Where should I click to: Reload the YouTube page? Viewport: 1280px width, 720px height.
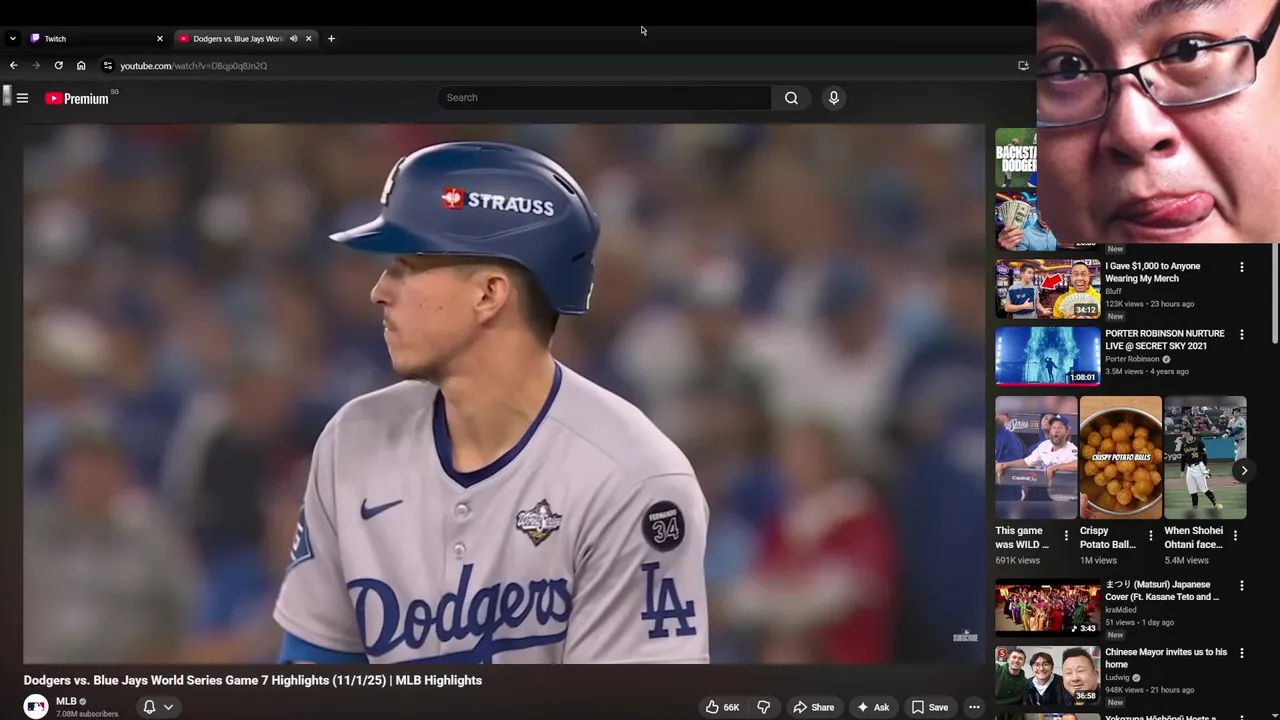coord(58,66)
